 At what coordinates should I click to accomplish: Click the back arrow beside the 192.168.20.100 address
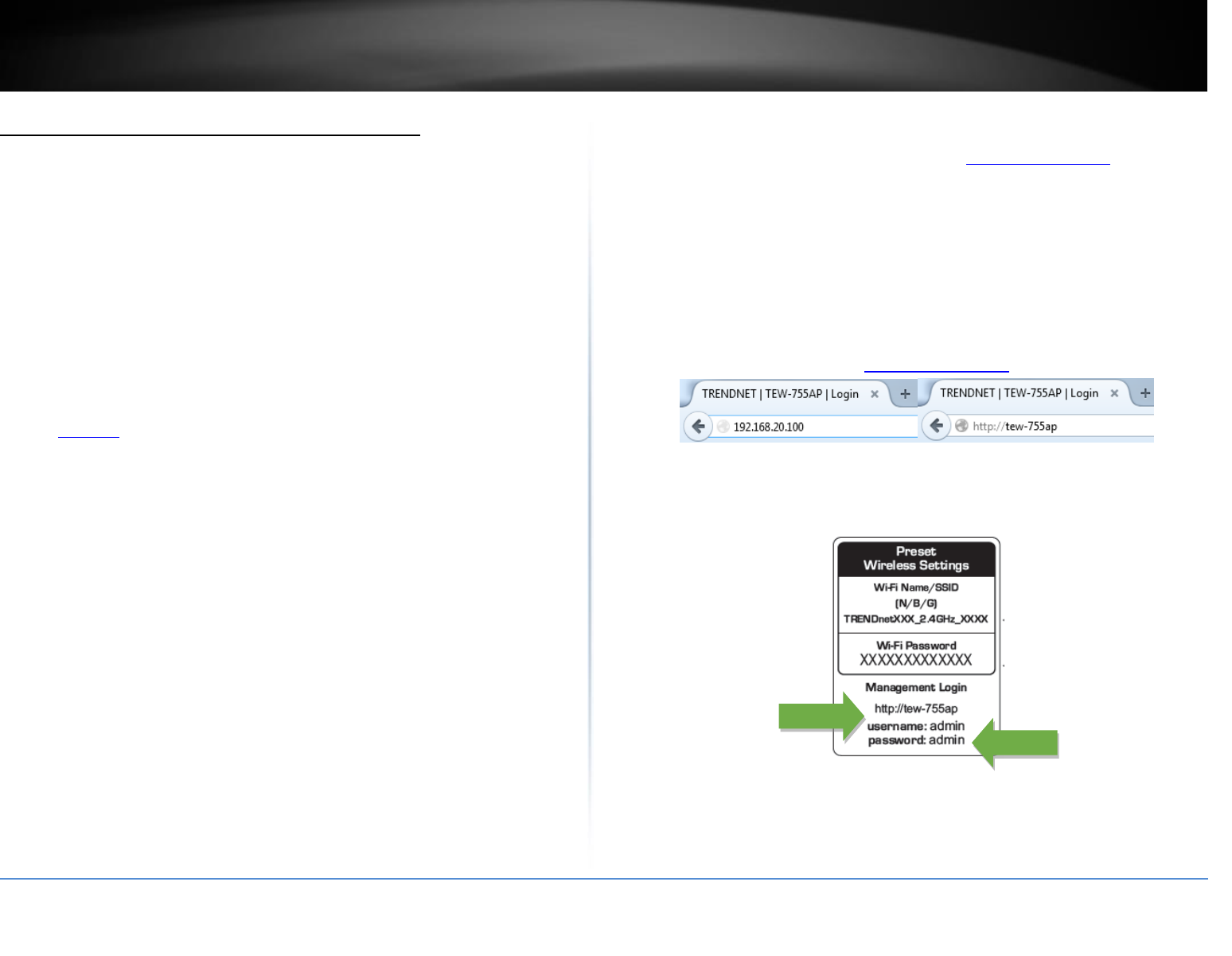698,427
